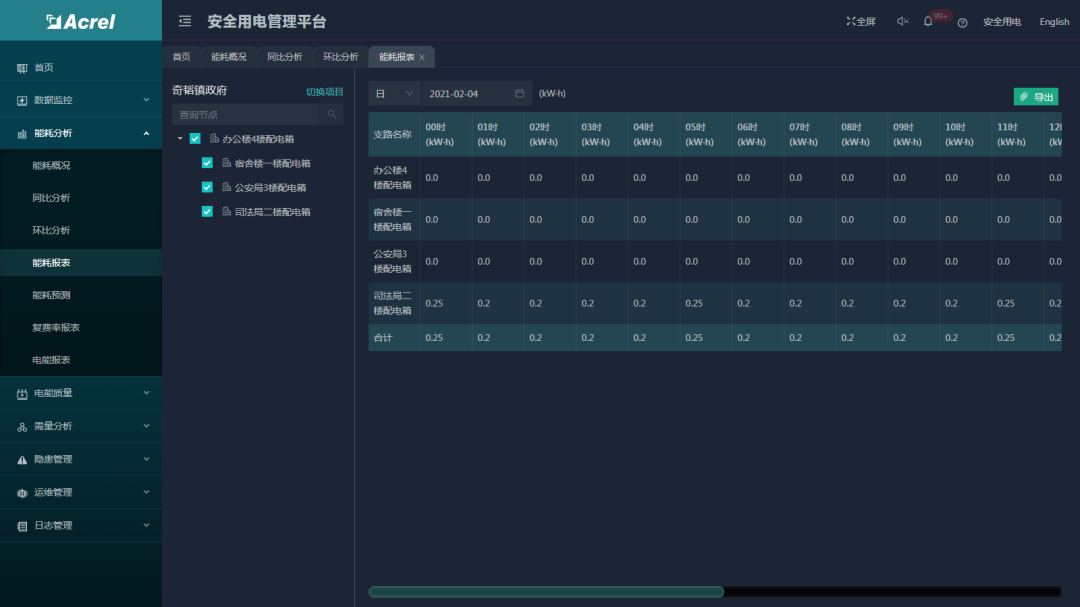This screenshot has height=607, width=1080.
Task: Click the muted speaker icon in header
Action: coord(902,21)
